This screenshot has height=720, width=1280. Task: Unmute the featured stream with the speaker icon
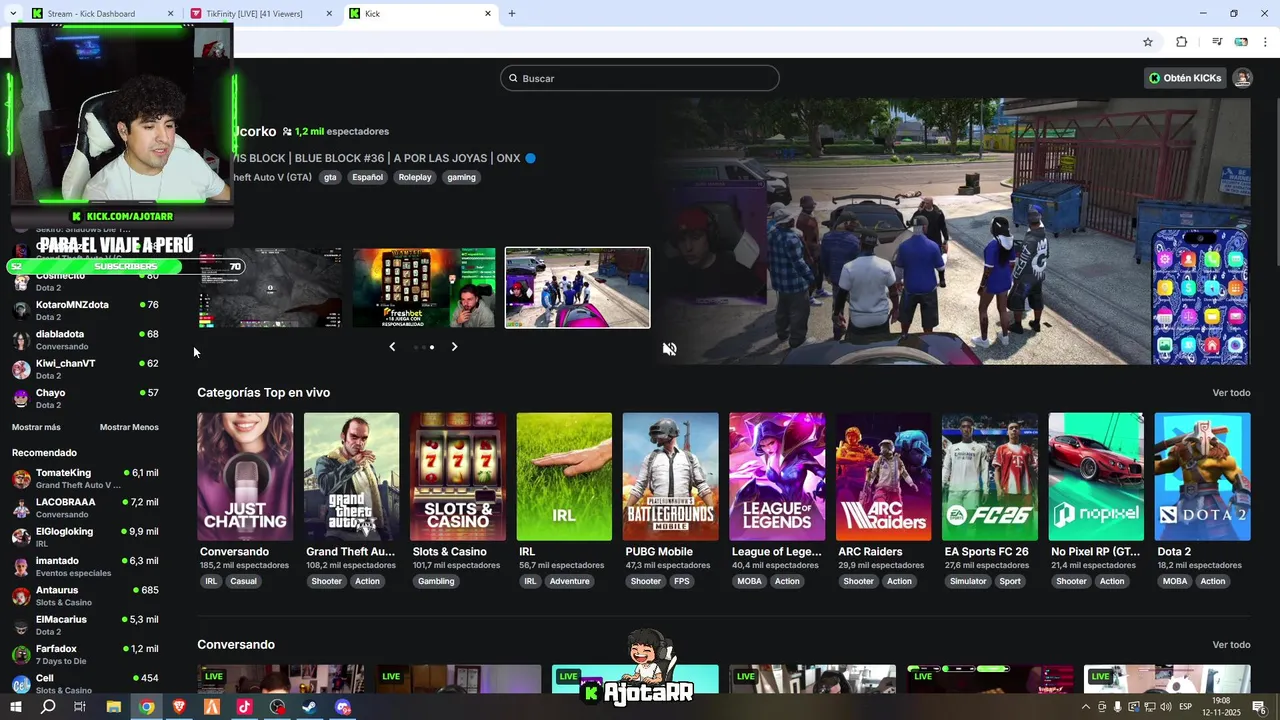(670, 349)
